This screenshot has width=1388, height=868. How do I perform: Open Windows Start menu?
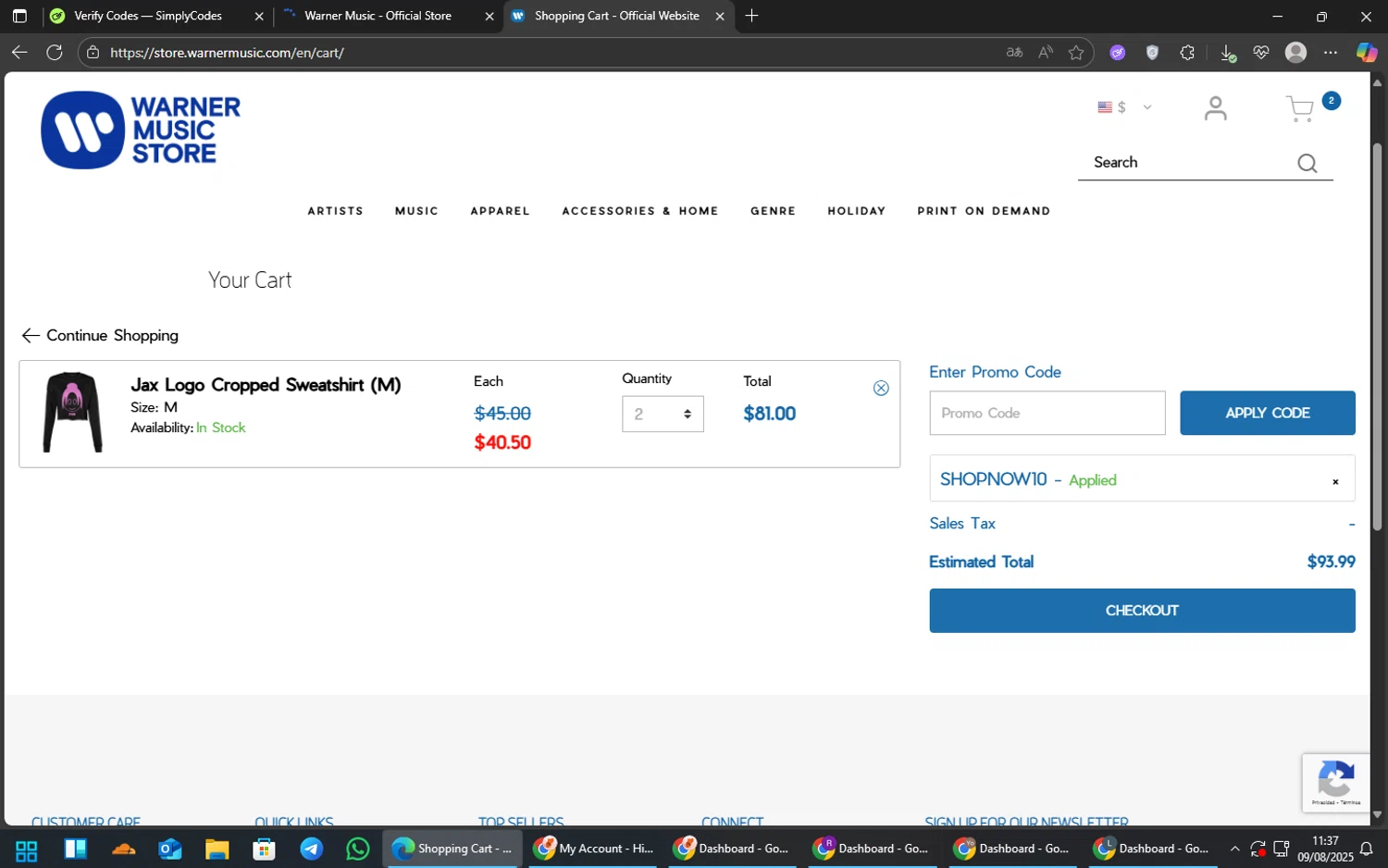[26, 849]
